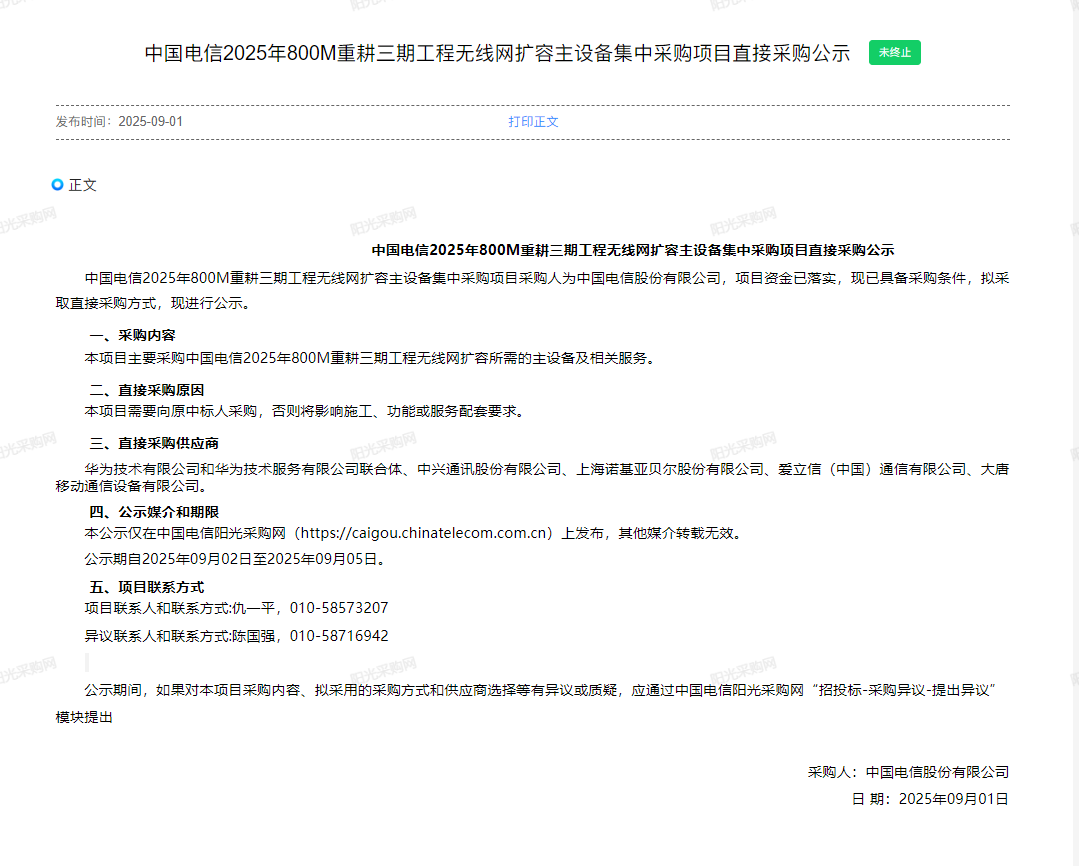The image size is (1079, 866).
Task: Click the 采购人：中国电信股份有限公司 signature
Action: (908, 772)
